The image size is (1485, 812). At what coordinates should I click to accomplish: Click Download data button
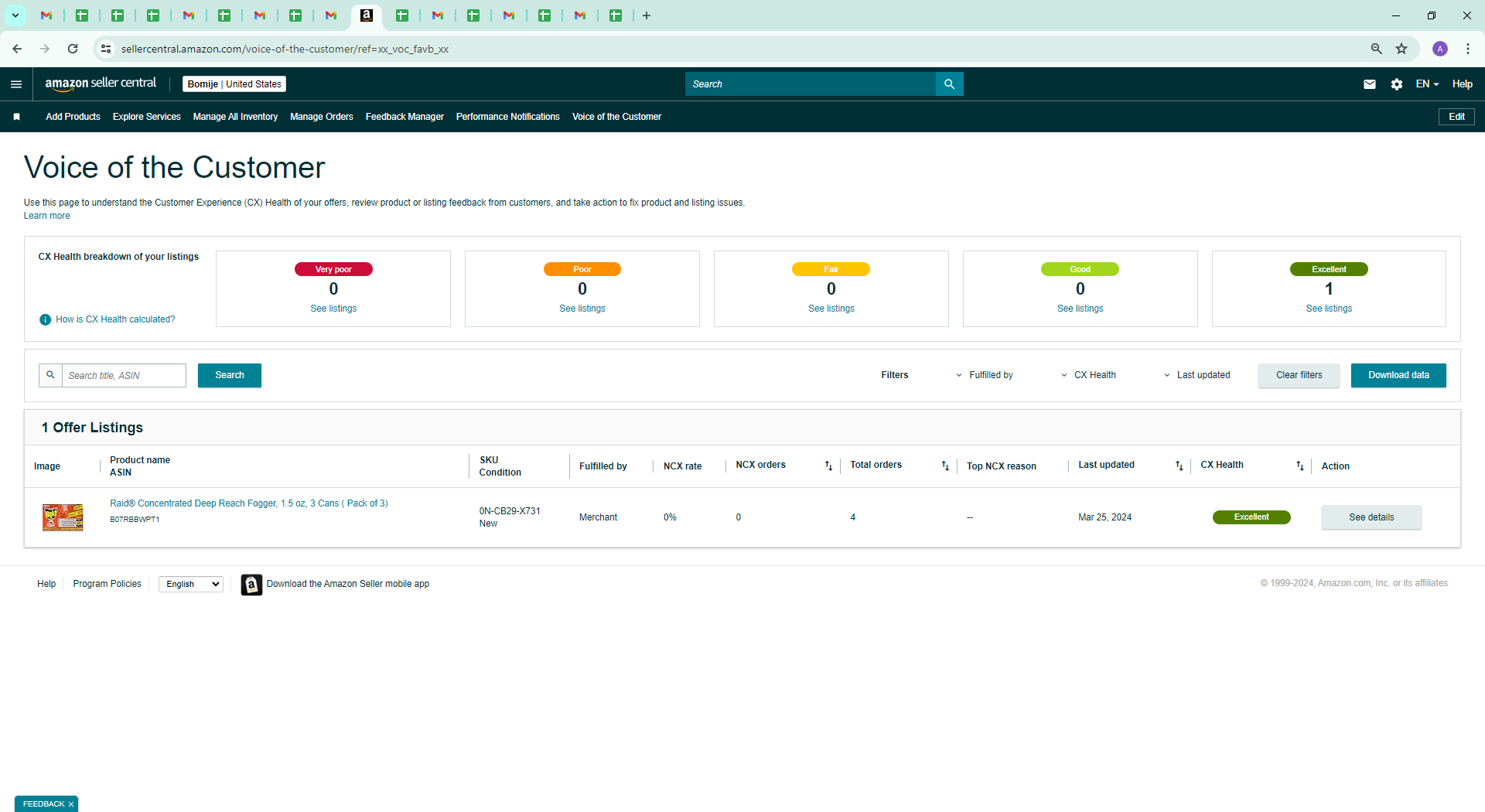tap(1398, 375)
